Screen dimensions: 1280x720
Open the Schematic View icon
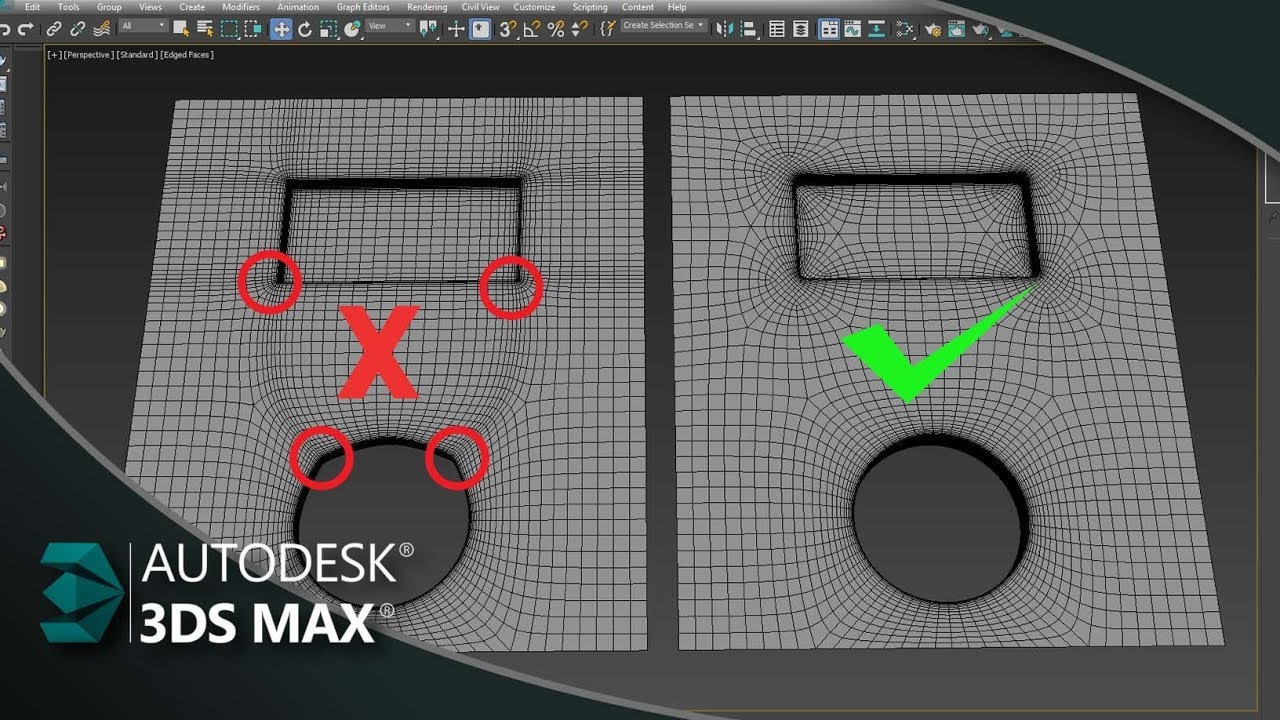point(876,29)
